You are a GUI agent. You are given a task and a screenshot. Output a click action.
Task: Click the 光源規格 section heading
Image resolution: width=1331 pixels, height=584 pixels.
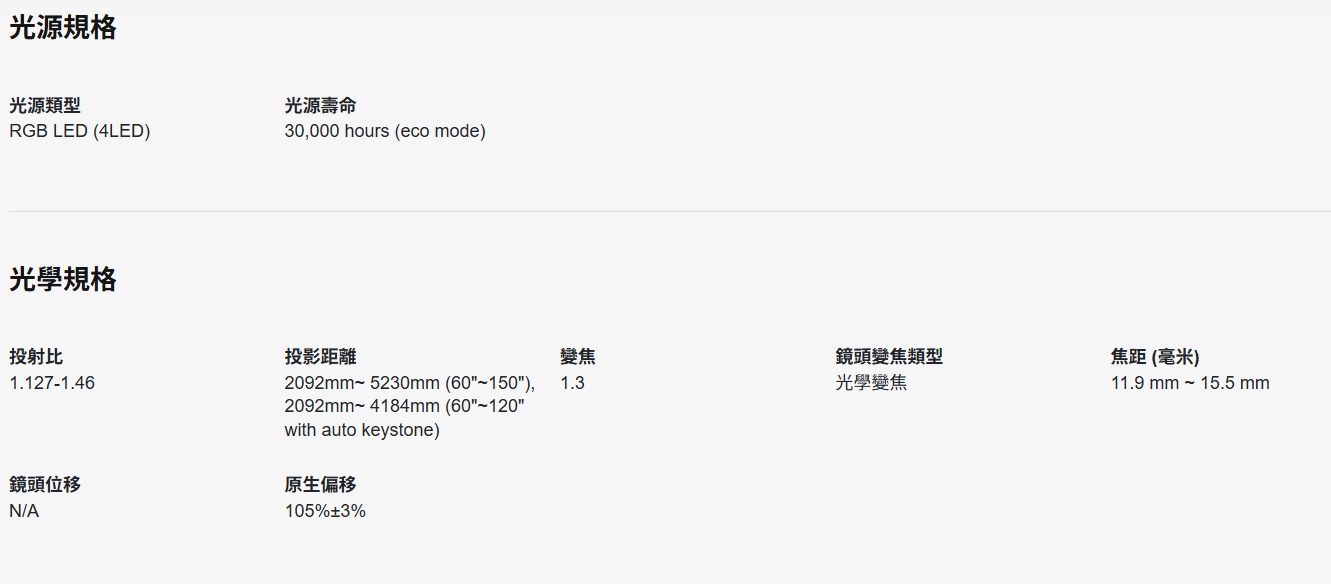click(63, 28)
